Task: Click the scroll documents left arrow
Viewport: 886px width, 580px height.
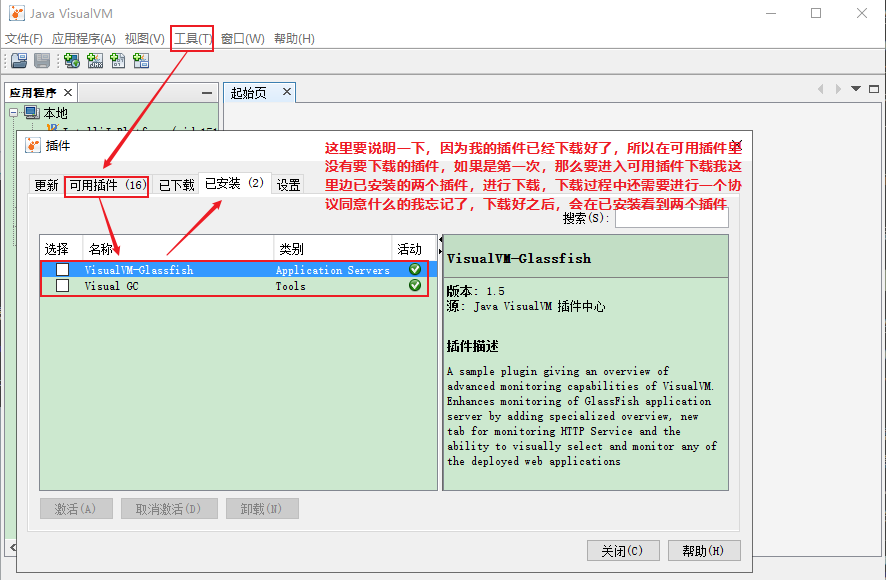Action: coord(820,89)
